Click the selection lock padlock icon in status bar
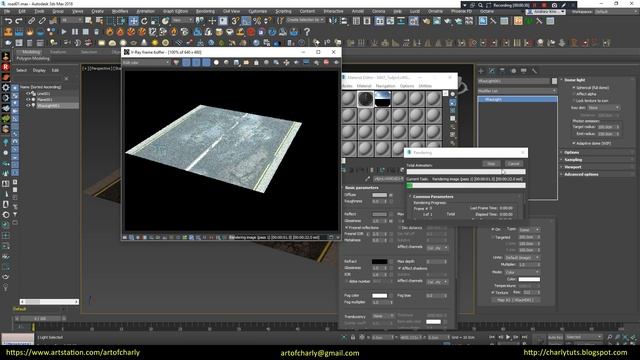Viewport: 640px width, 360px height. point(353,338)
